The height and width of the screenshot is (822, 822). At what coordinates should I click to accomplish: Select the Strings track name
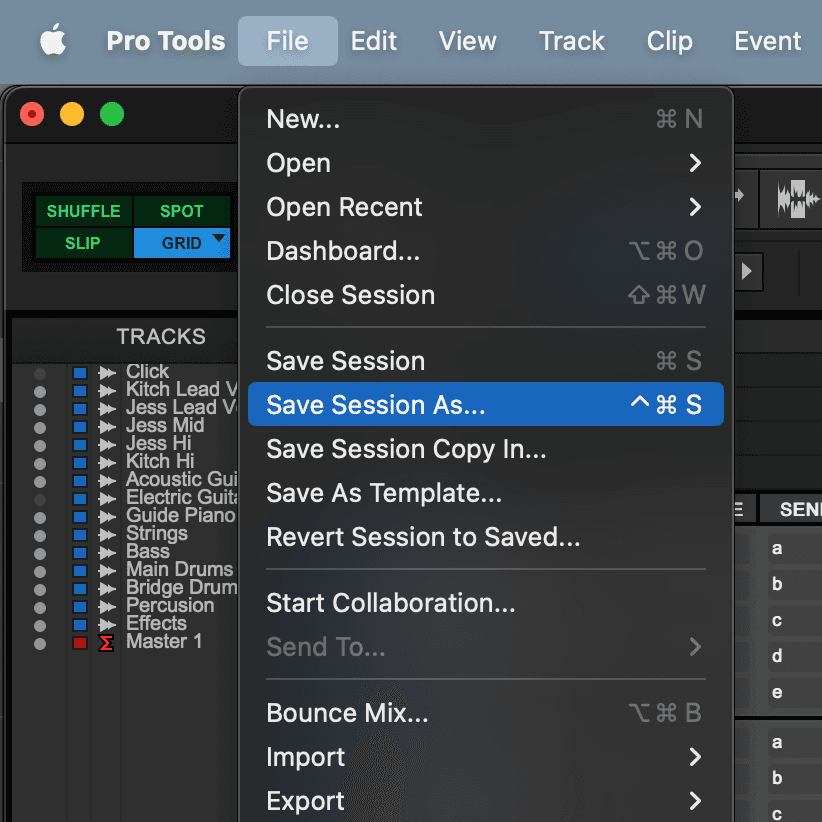157,533
